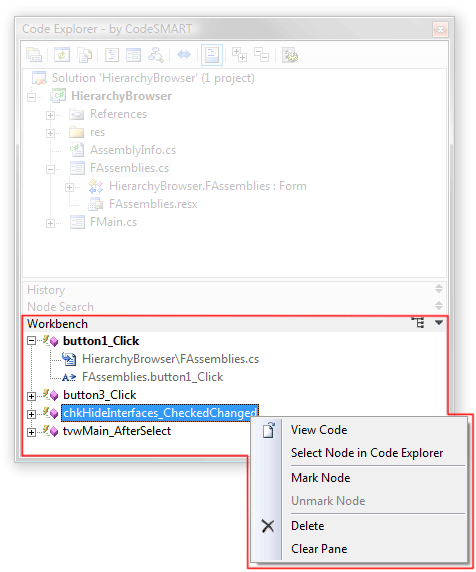Click the collapse all nodes toolbar icon
This screenshot has width=476, height=572.
(261, 55)
